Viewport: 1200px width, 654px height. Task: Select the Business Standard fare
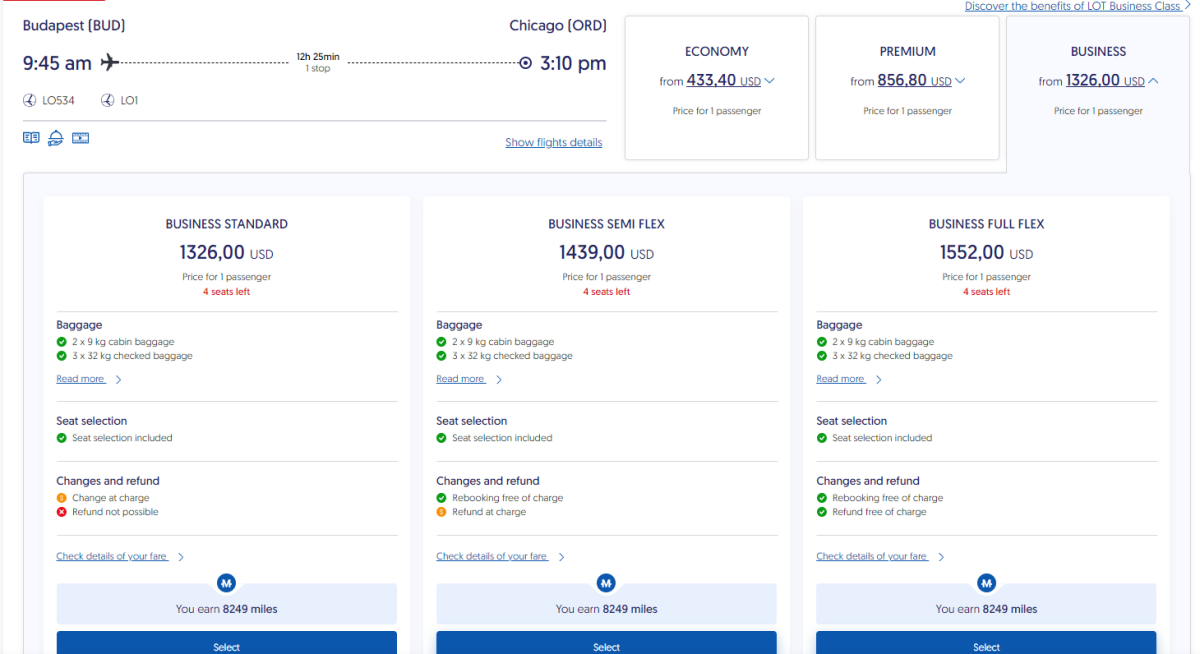(x=226, y=644)
